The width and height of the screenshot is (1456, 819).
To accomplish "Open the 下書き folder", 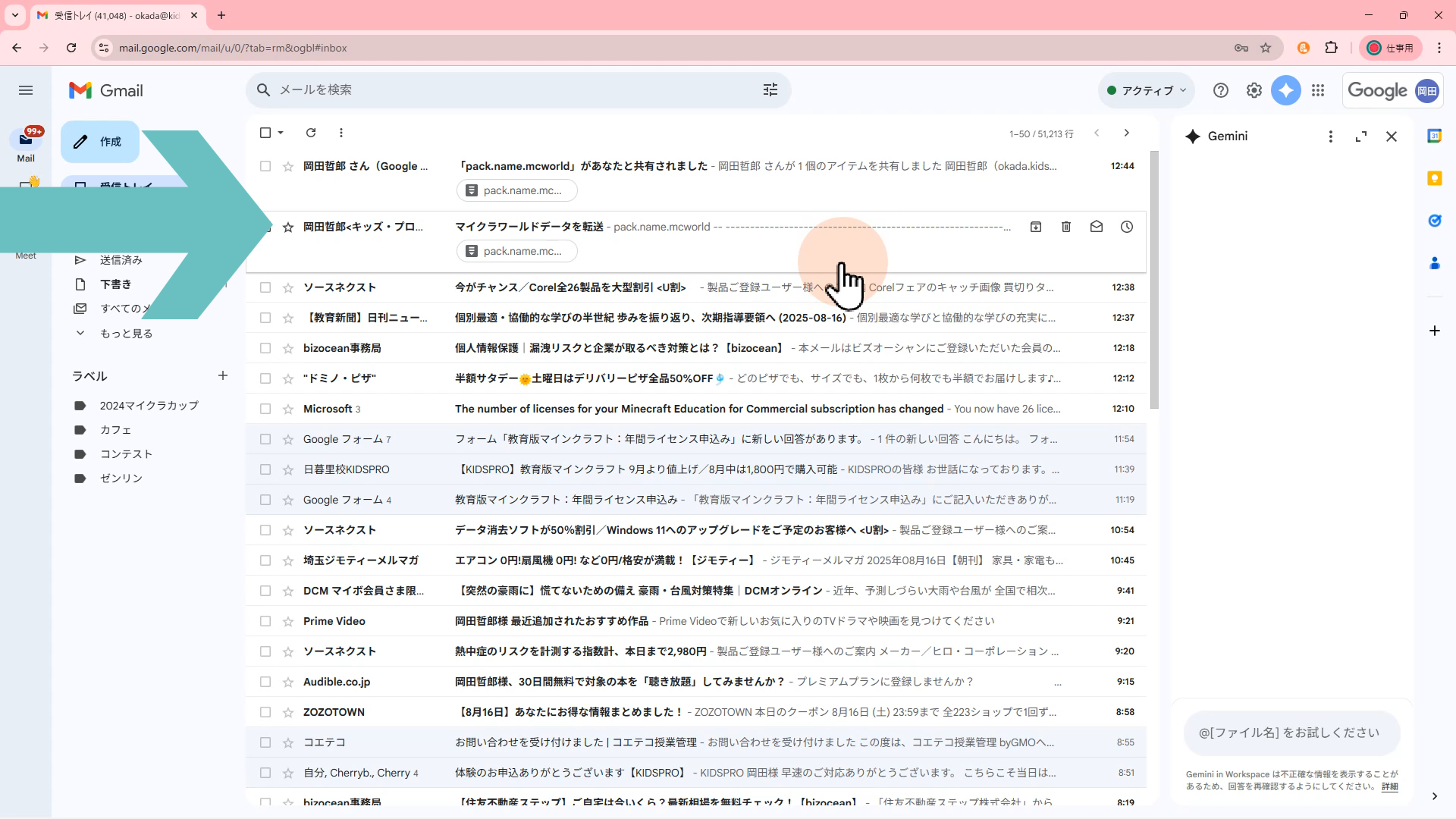I will coord(115,284).
